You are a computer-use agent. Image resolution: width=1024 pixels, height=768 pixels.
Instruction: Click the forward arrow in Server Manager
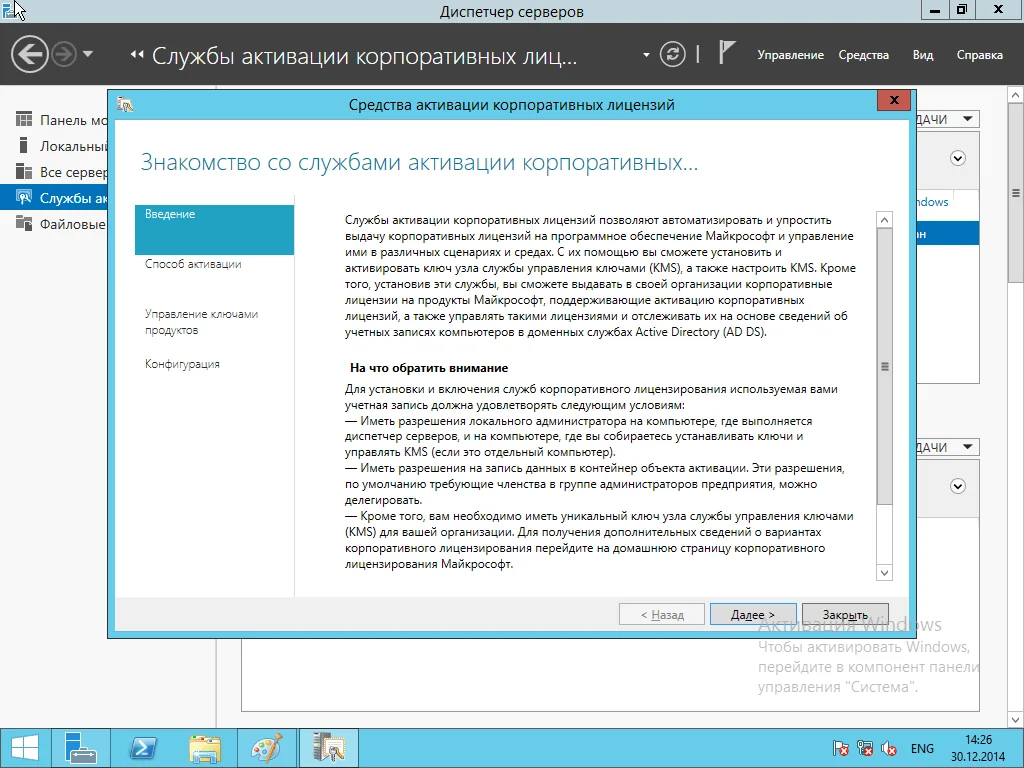coord(64,54)
